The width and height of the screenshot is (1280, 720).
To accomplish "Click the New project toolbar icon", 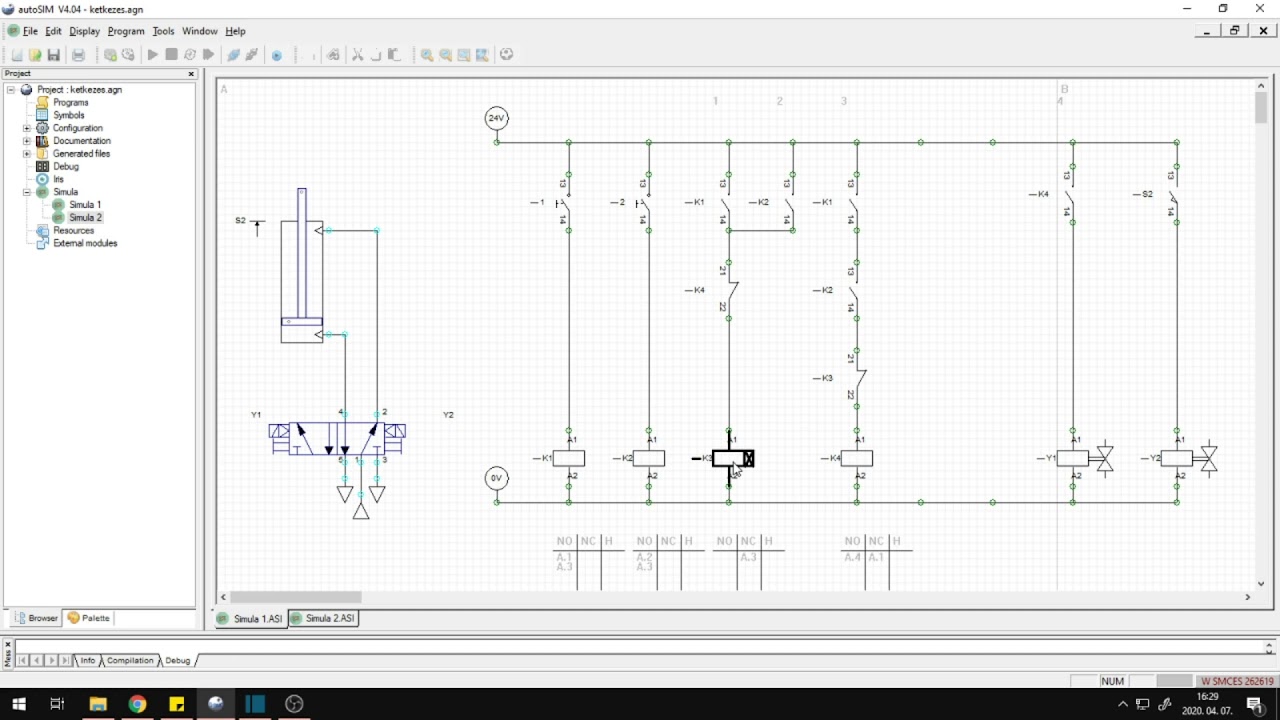I will 16,55.
